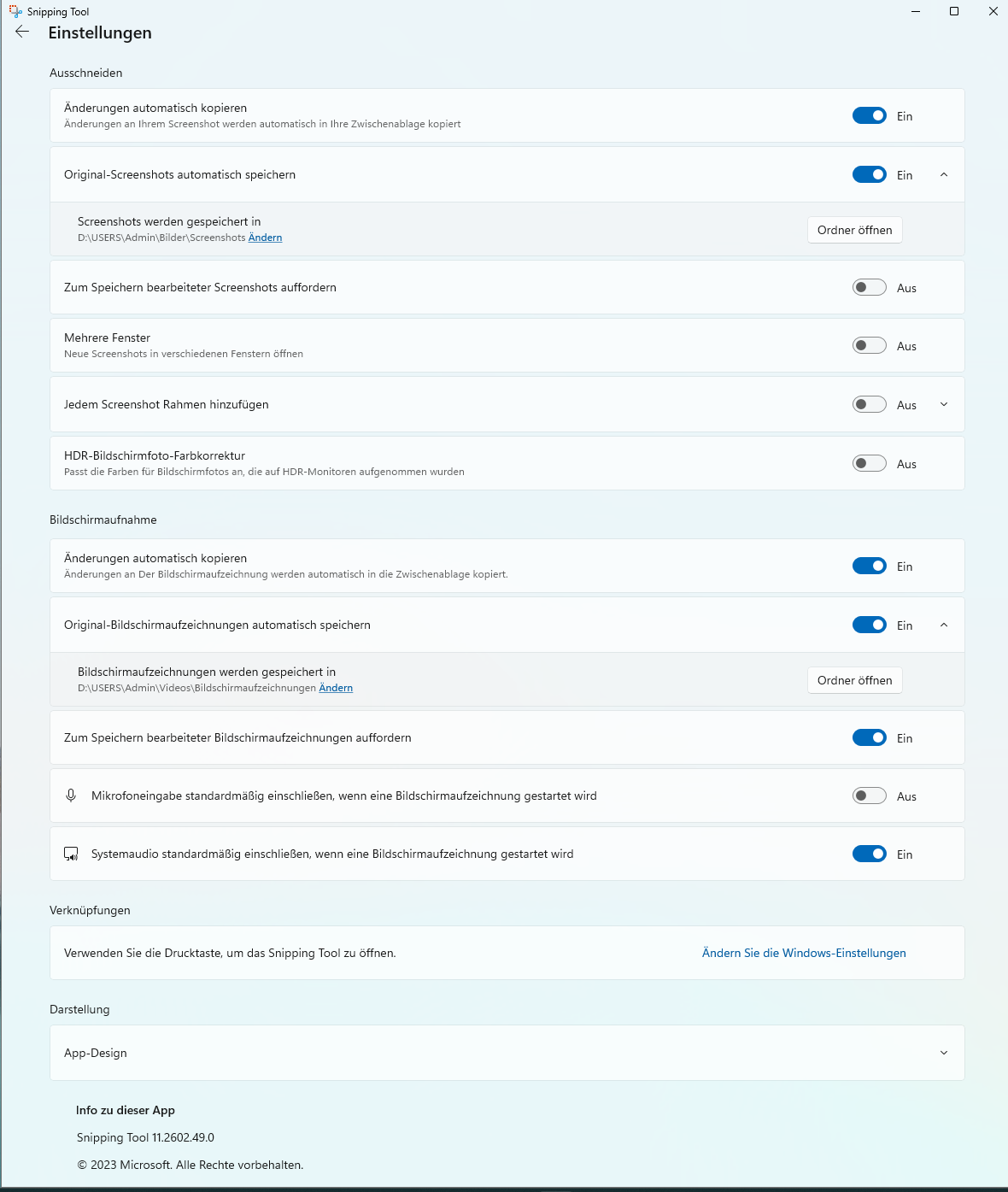
Task: Click the system audio icon next to Systemaudio
Action: click(x=71, y=854)
